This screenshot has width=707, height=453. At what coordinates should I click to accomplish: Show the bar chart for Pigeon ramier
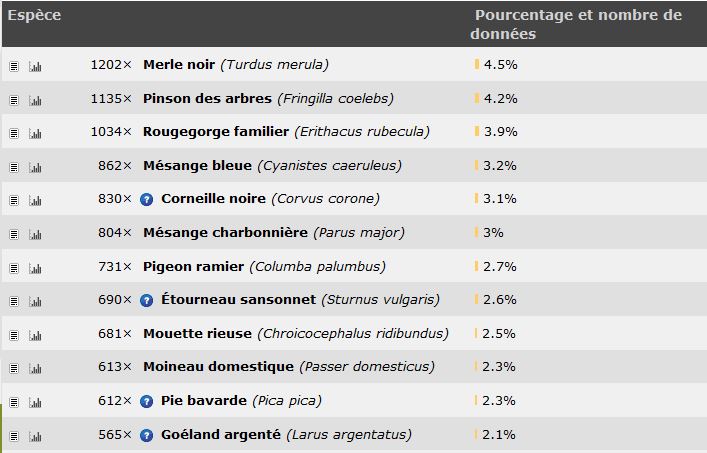(x=35, y=269)
